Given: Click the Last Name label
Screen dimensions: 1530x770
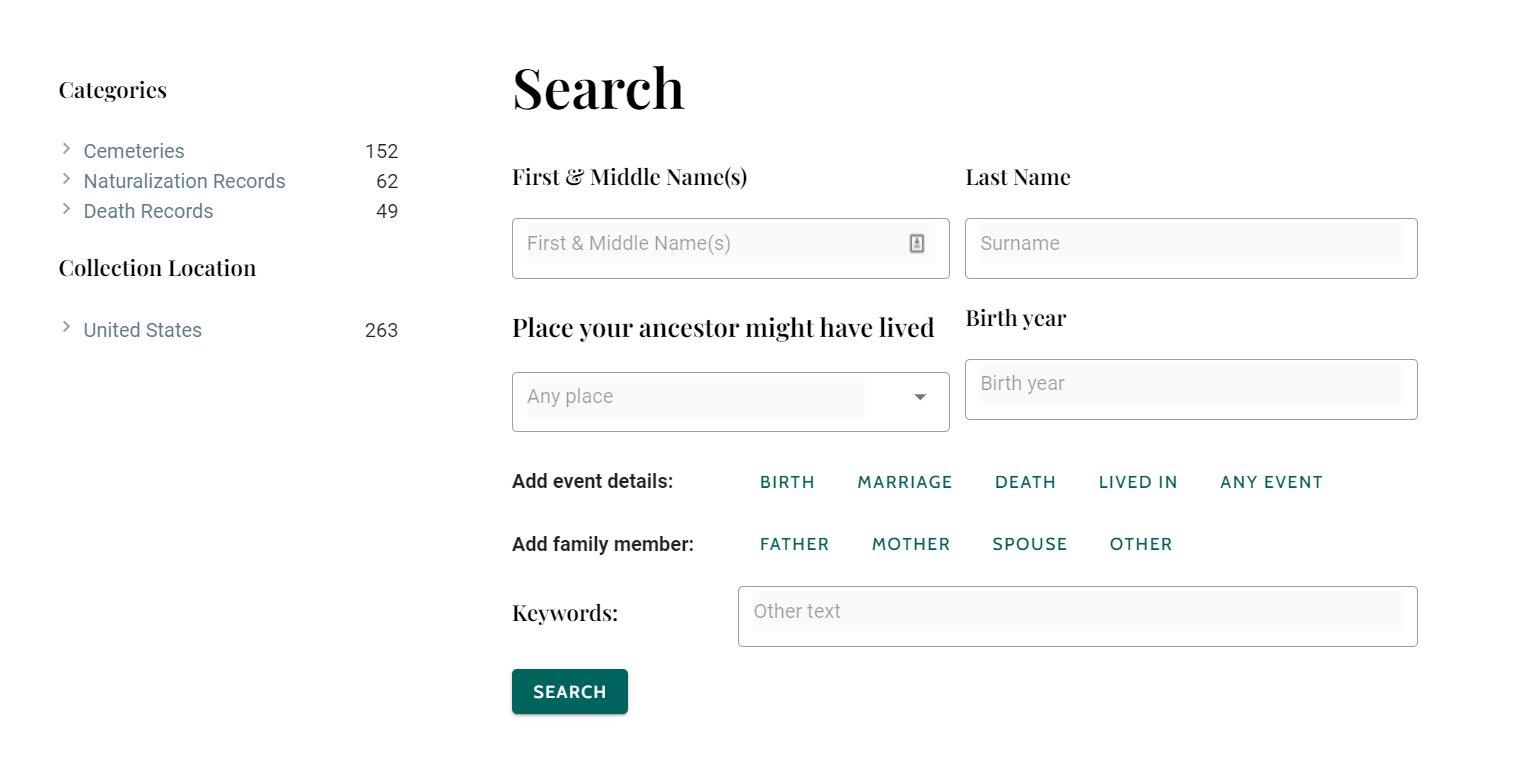Looking at the screenshot, I should point(1018,177).
